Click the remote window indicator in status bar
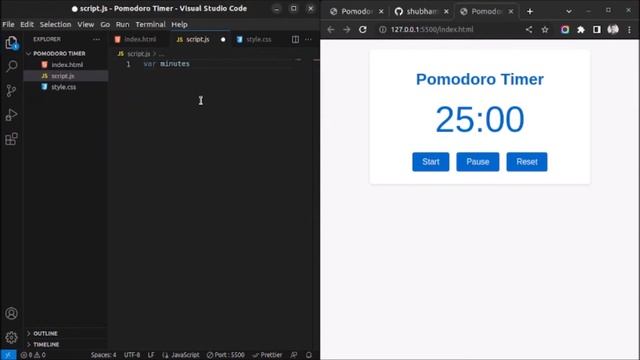Viewport: 640px width, 360px height. (8, 355)
